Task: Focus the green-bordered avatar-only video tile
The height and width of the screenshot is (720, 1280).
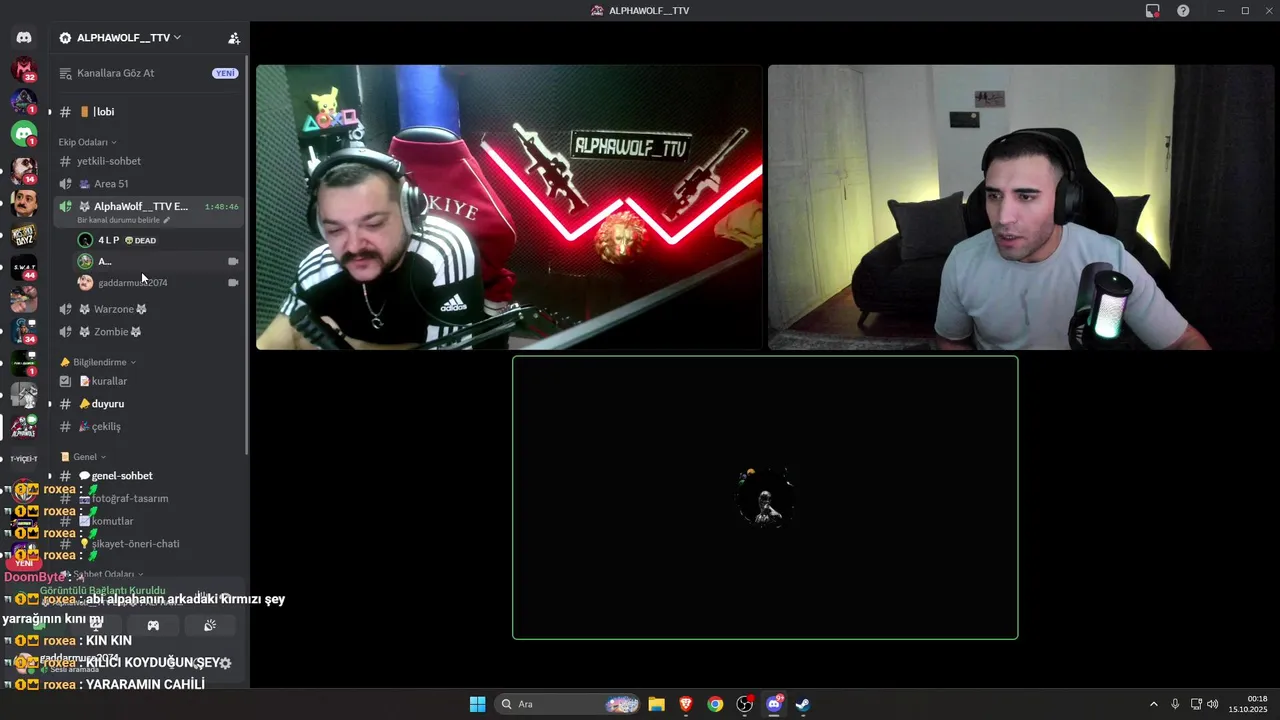Action: coord(765,497)
